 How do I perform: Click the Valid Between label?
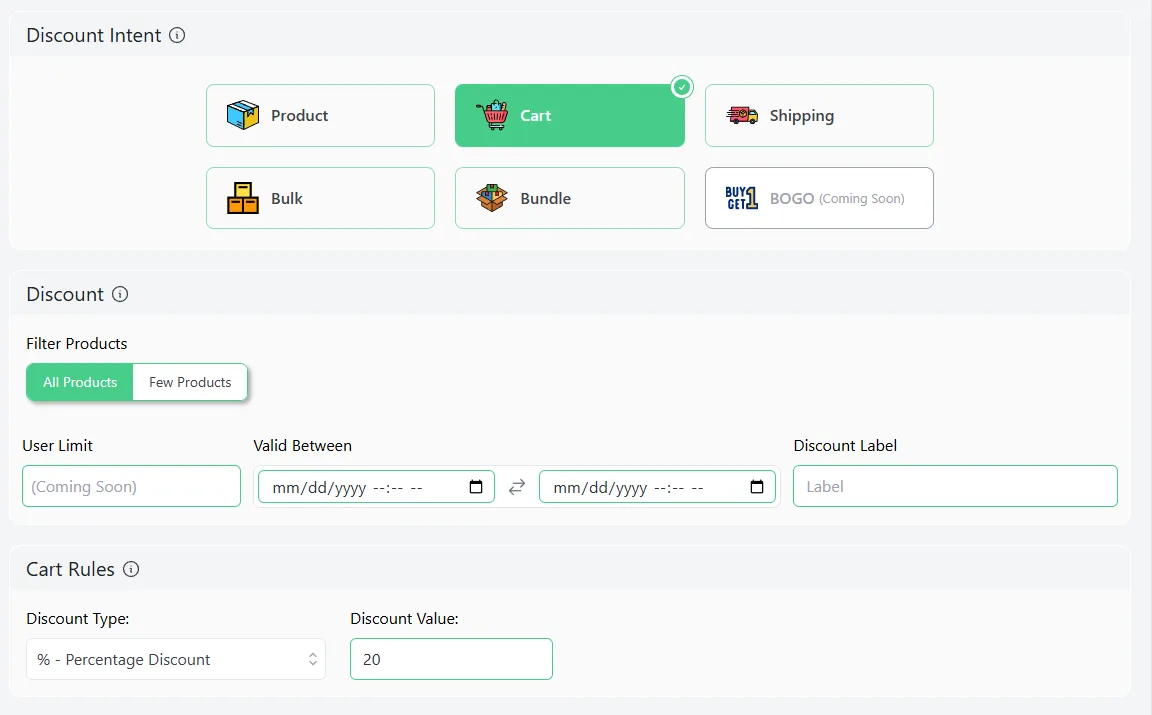coord(303,445)
